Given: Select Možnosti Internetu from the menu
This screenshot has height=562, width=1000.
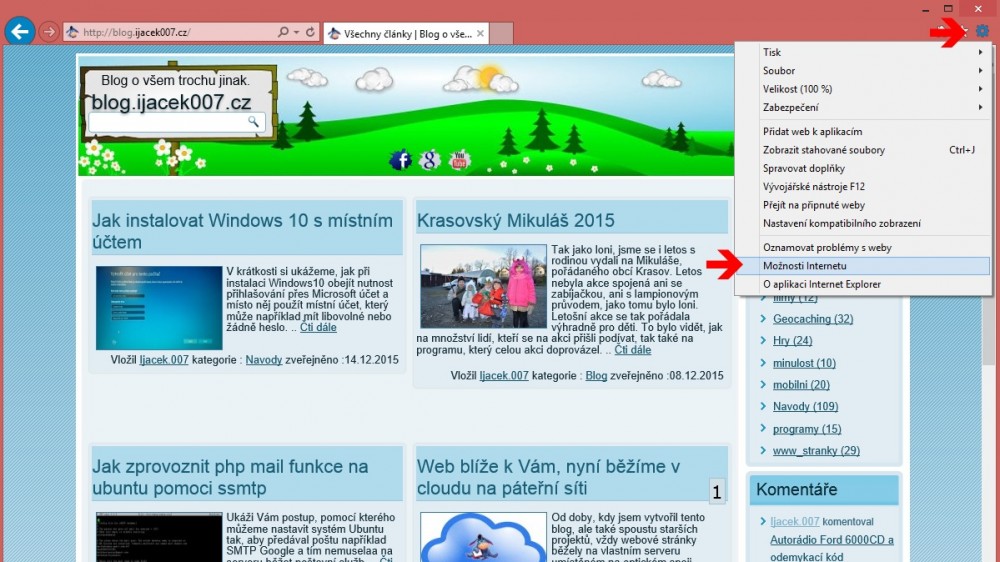Looking at the screenshot, I should (x=805, y=266).
